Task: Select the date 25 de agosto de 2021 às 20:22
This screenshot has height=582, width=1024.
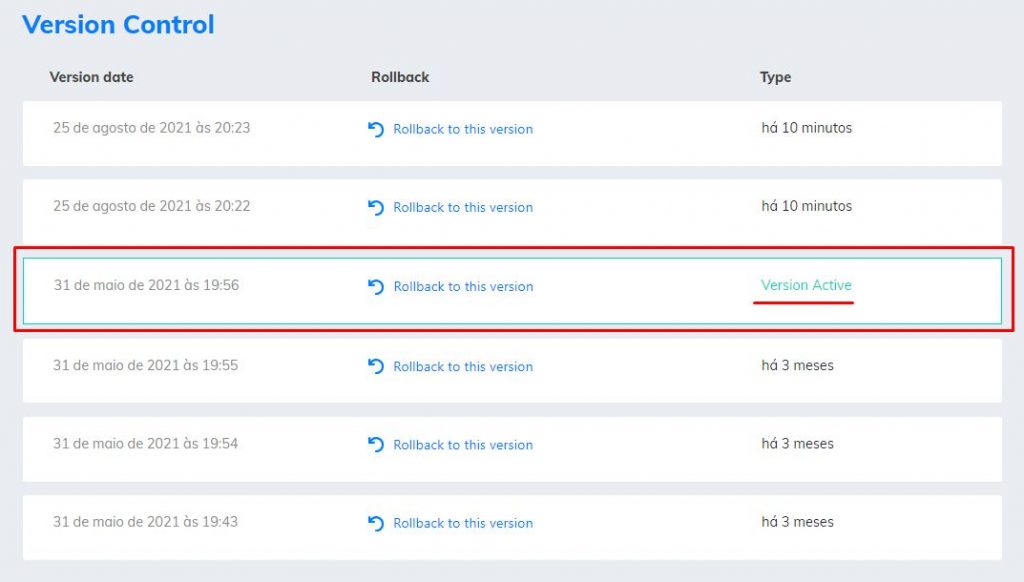Action: click(x=152, y=206)
